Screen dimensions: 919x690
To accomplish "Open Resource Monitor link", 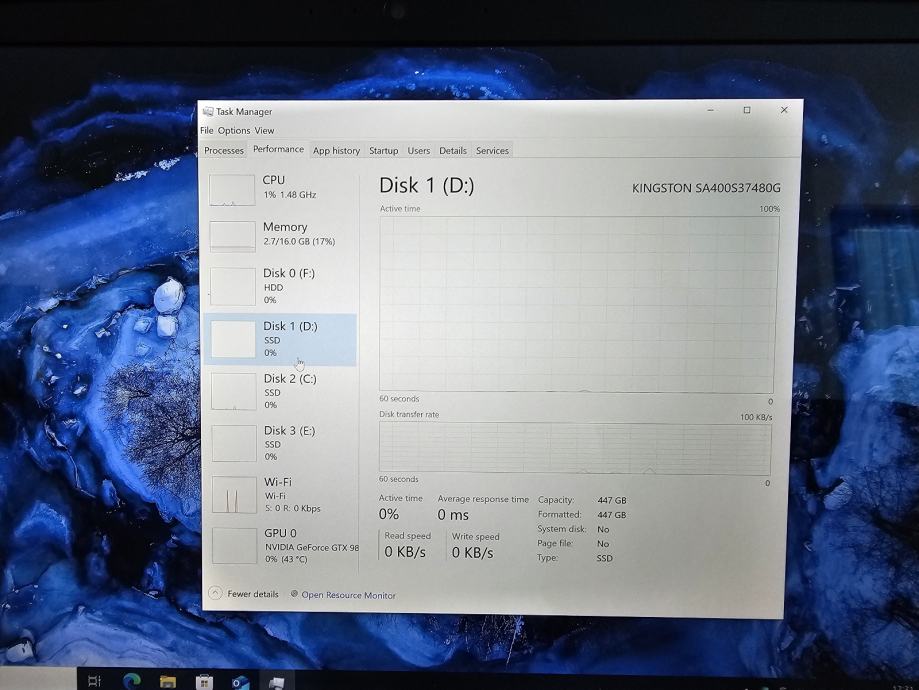I will pyautogui.click(x=348, y=595).
